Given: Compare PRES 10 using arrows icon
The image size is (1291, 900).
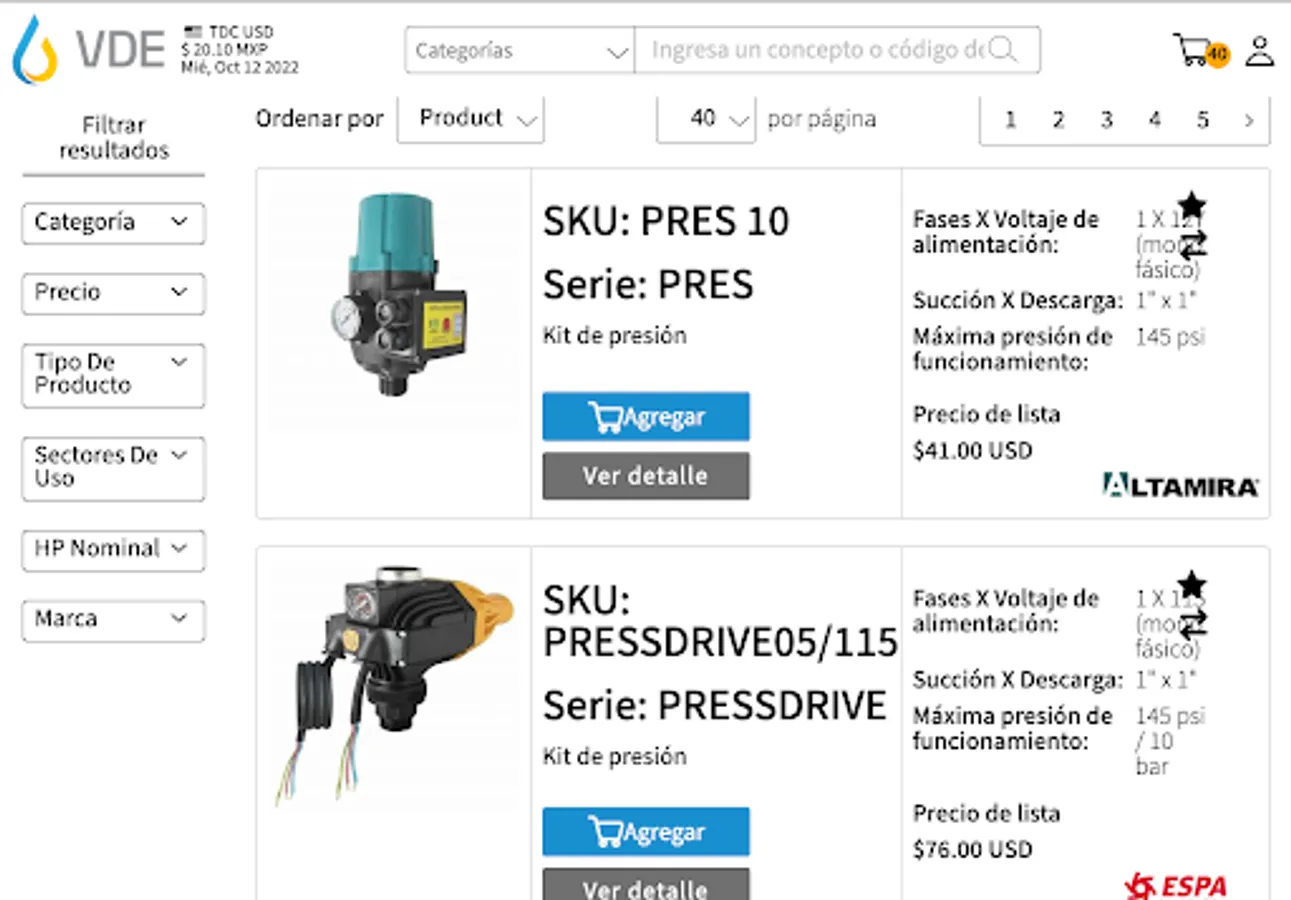Looking at the screenshot, I should (1192, 244).
